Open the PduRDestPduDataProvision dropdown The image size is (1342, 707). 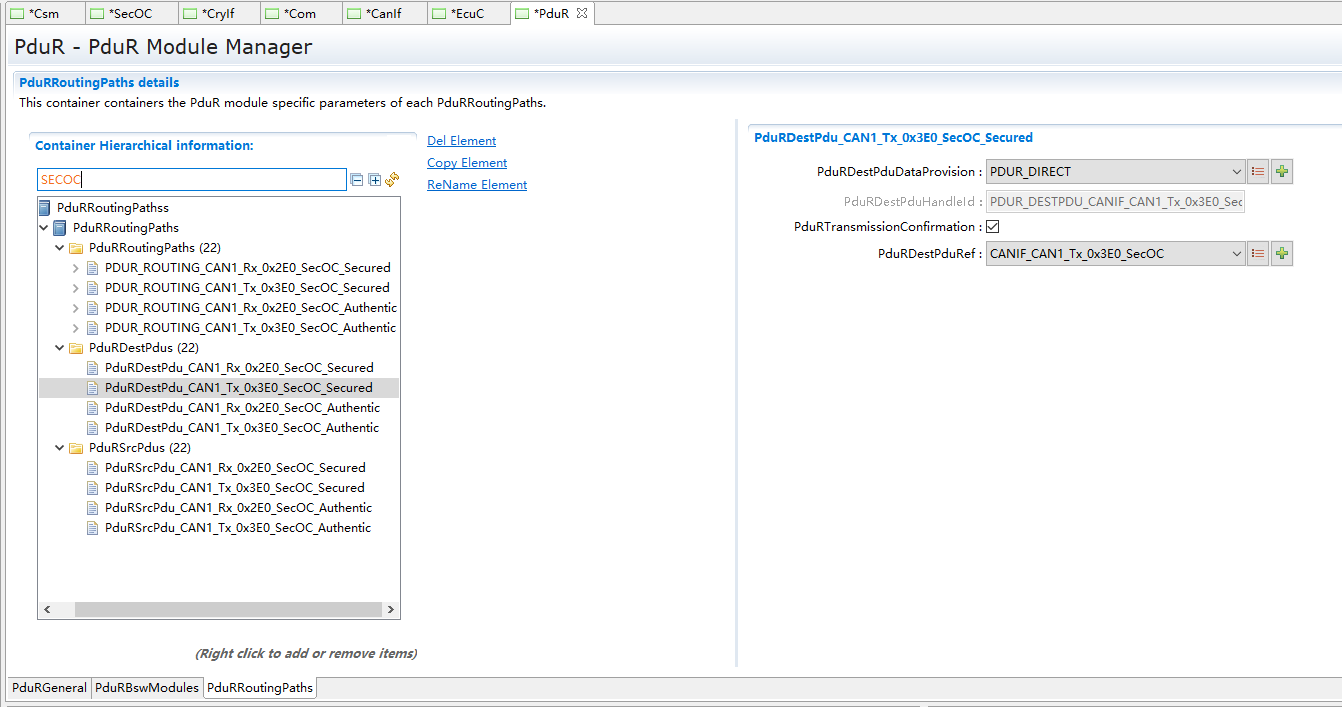pos(1237,172)
